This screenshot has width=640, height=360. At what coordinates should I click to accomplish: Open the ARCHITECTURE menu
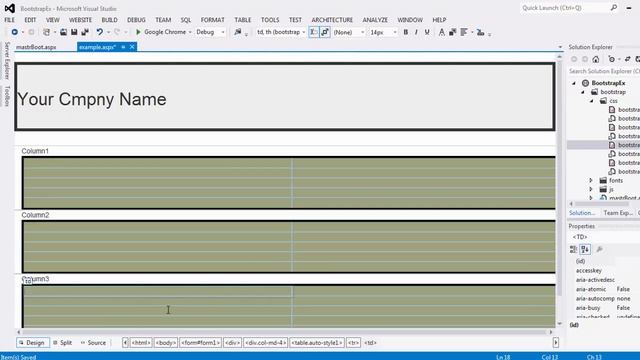click(332, 20)
